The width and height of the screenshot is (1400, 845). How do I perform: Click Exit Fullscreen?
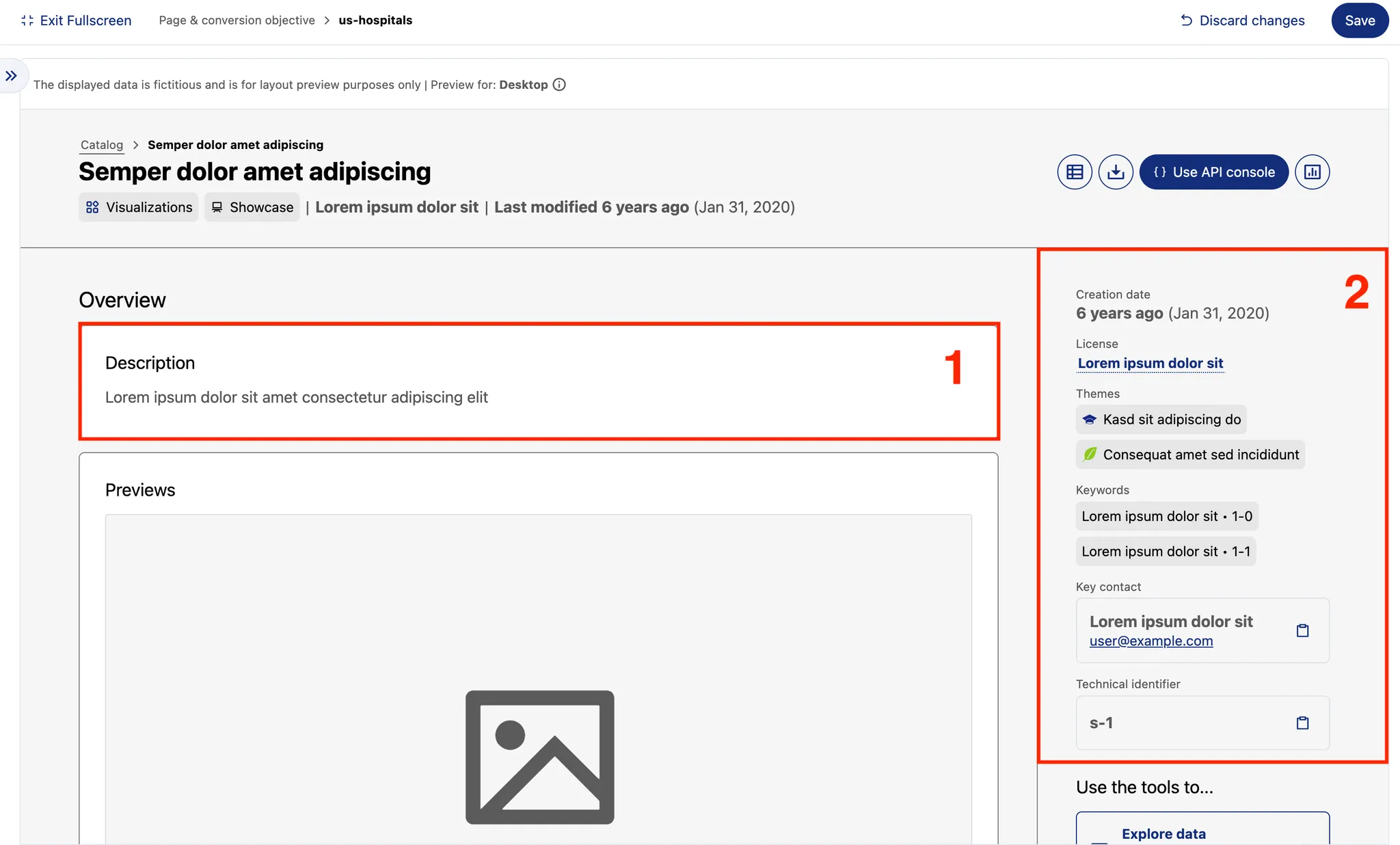[x=76, y=21]
